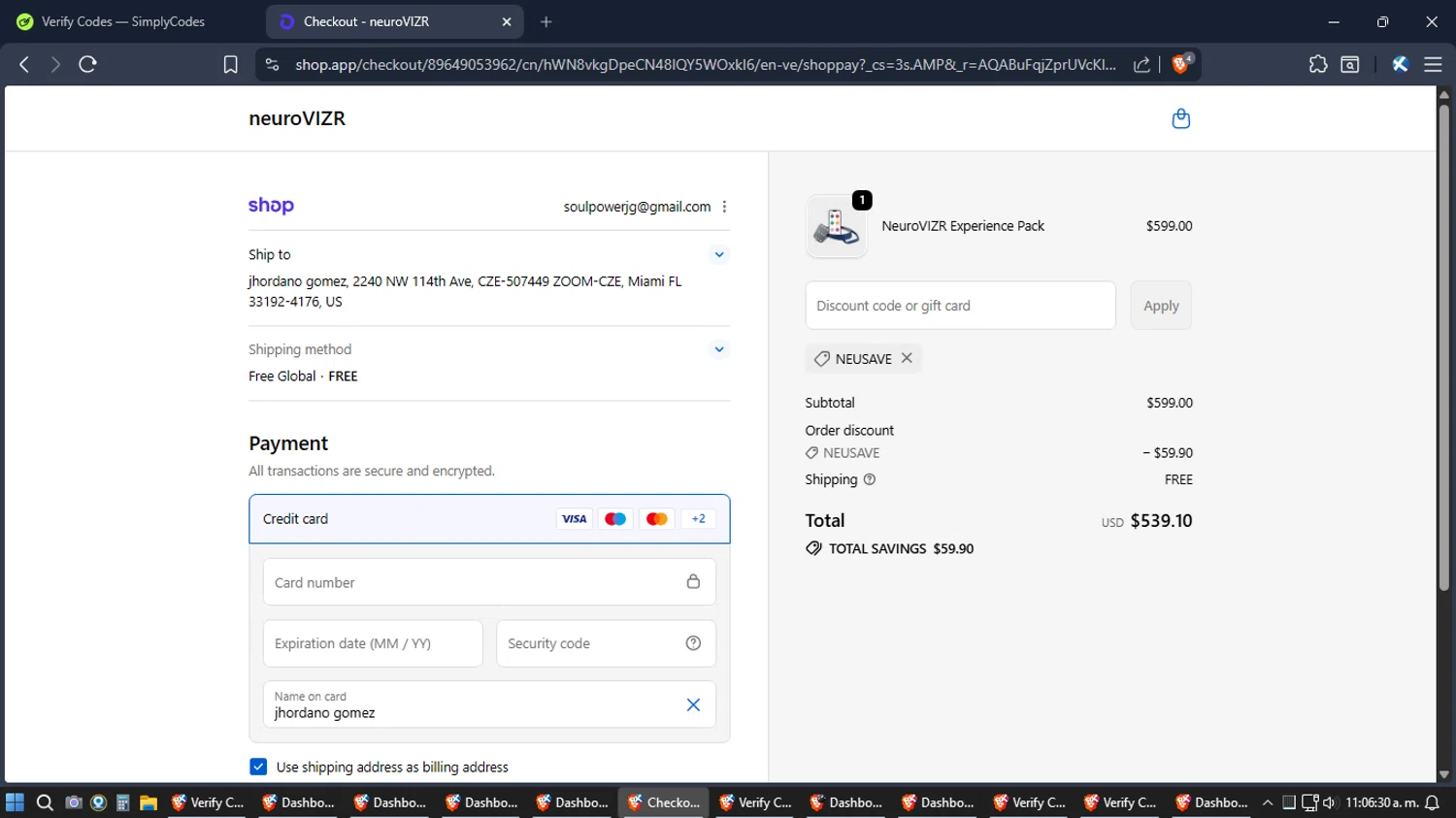
Task: Click the scrollbar up arrow
Action: tap(1443, 94)
